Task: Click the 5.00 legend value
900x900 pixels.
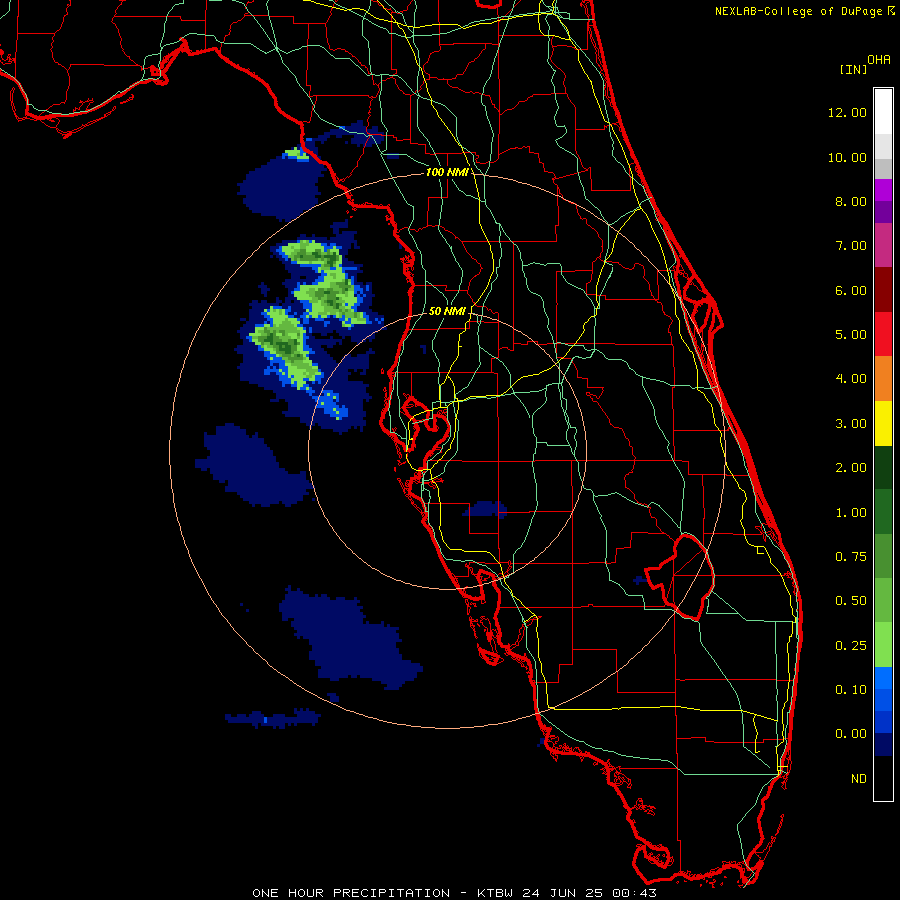Action: tap(851, 334)
